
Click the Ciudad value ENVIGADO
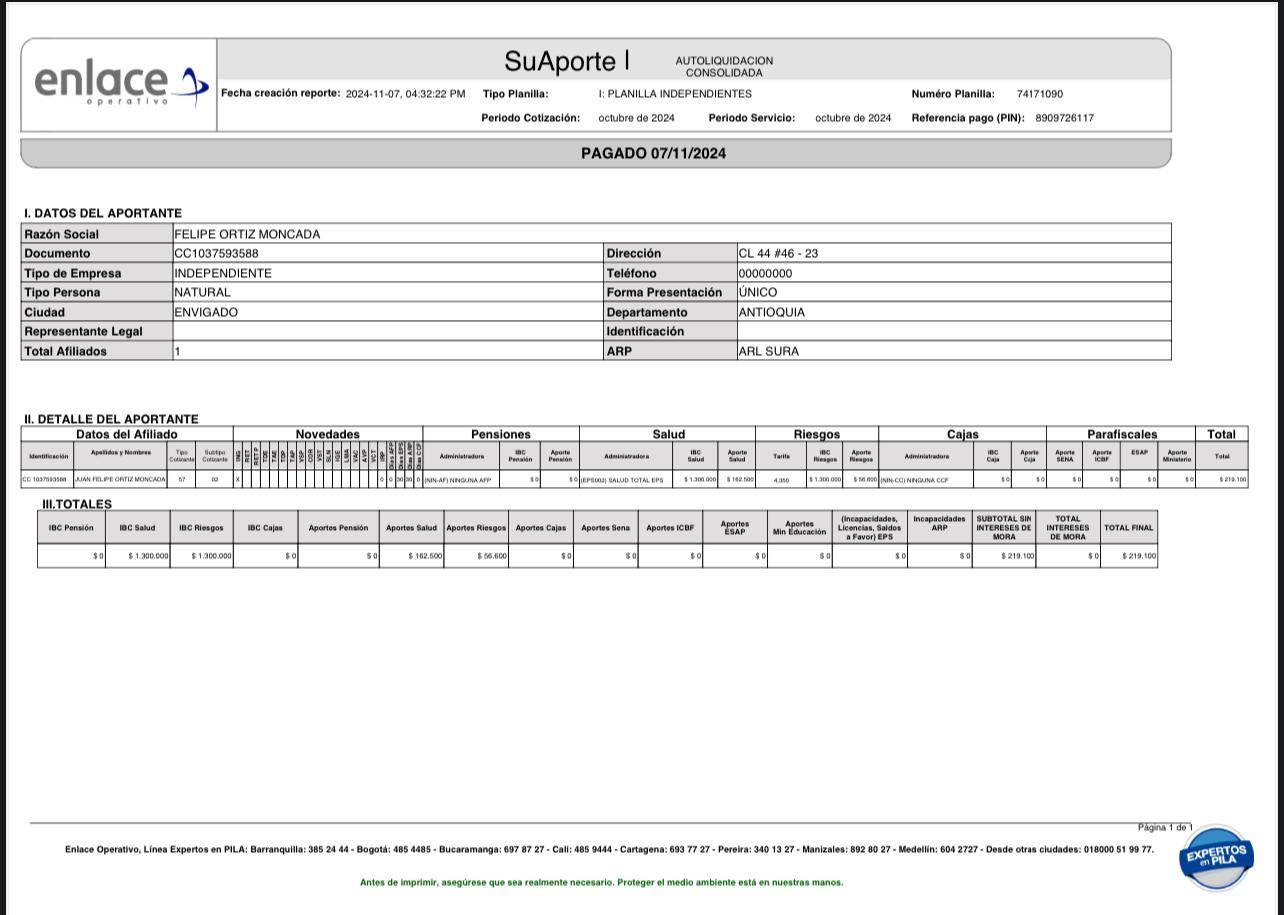click(206, 312)
